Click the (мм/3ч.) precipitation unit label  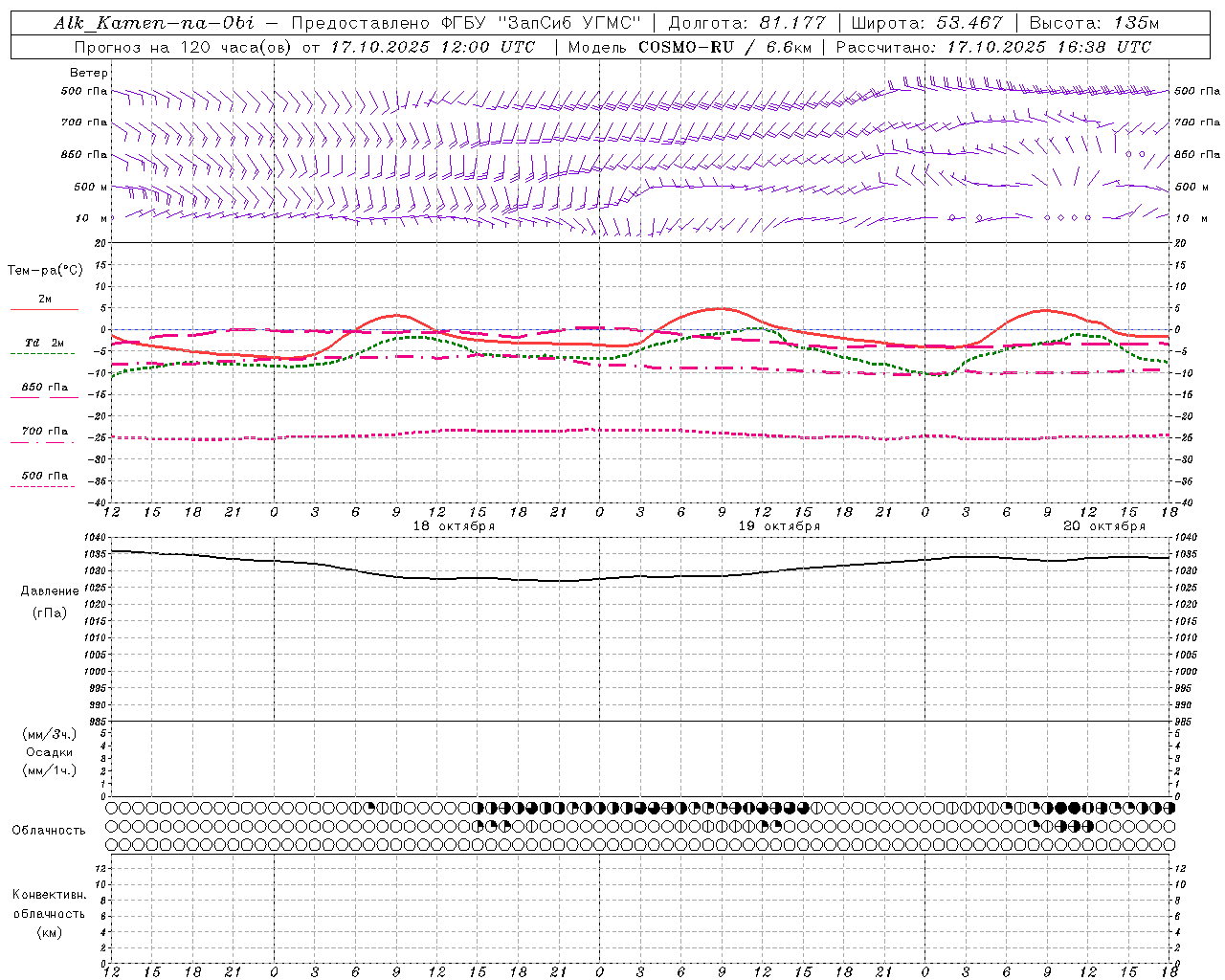pos(50,734)
